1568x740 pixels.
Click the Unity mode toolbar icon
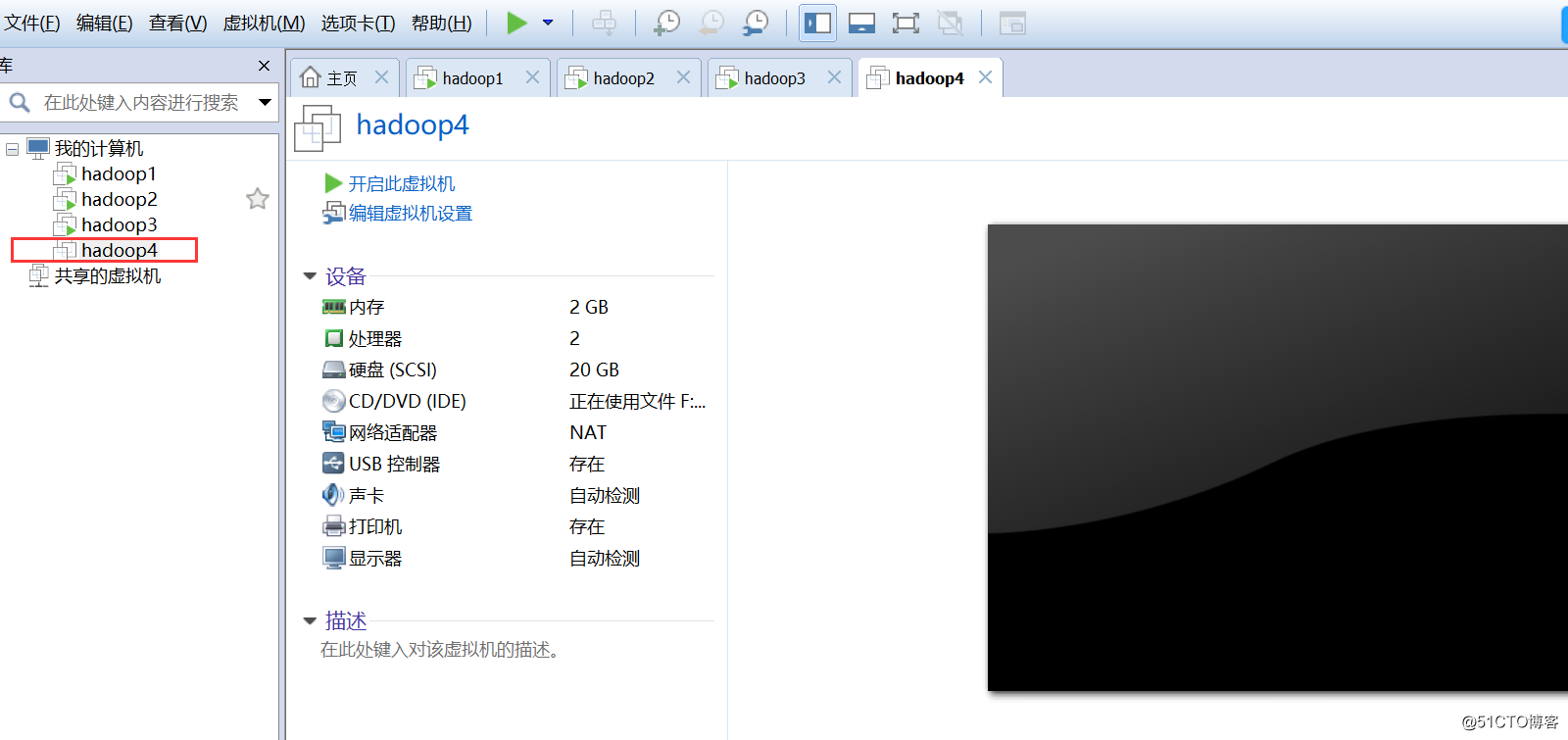click(x=950, y=23)
